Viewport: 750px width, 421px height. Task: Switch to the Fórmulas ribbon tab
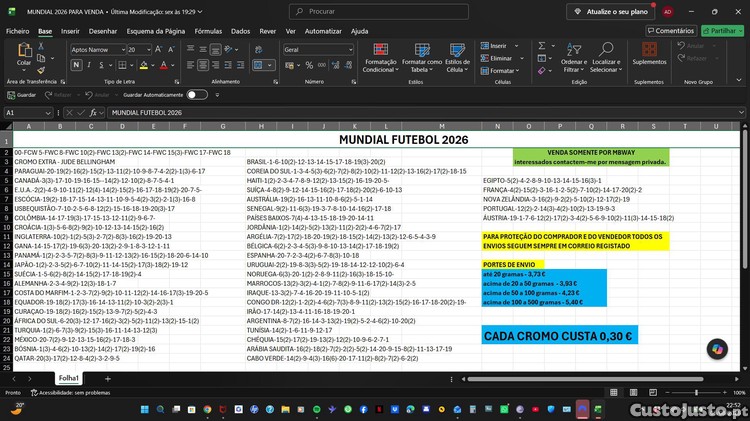(208, 31)
